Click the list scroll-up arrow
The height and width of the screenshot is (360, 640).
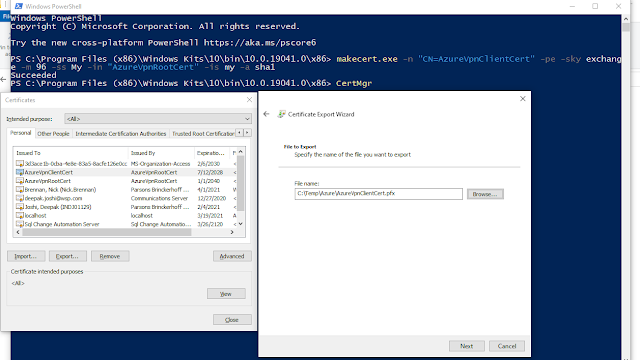coord(241,152)
